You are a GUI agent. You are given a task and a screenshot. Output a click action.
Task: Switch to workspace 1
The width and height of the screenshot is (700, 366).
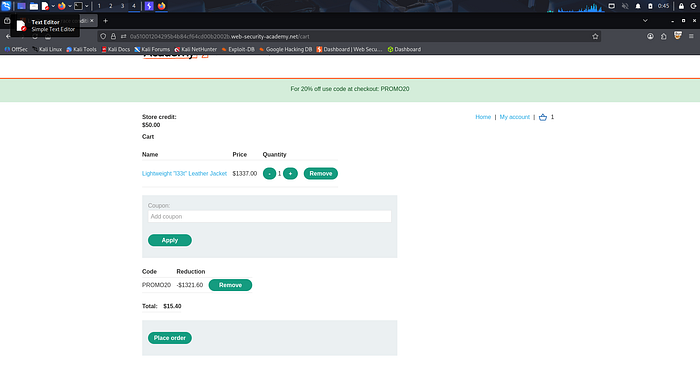pos(99,6)
